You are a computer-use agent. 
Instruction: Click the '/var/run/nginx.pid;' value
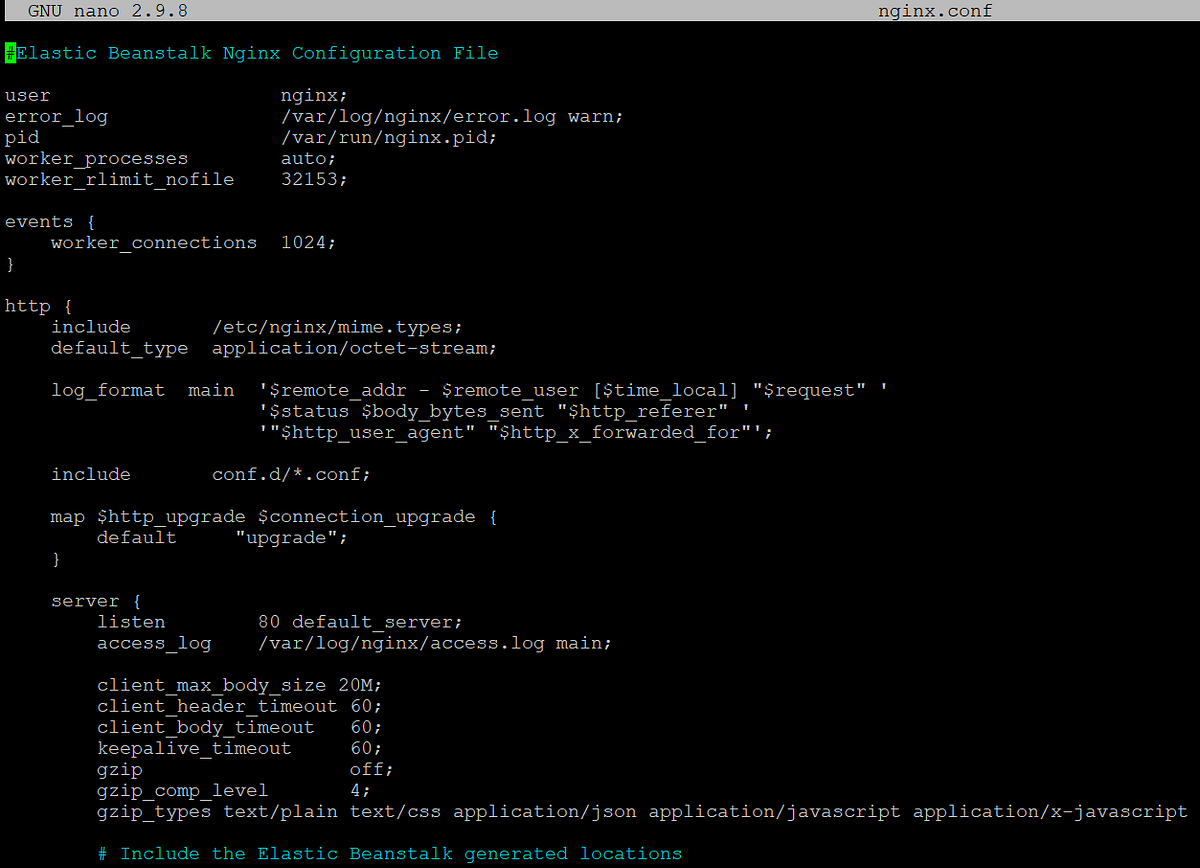[389, 138]
